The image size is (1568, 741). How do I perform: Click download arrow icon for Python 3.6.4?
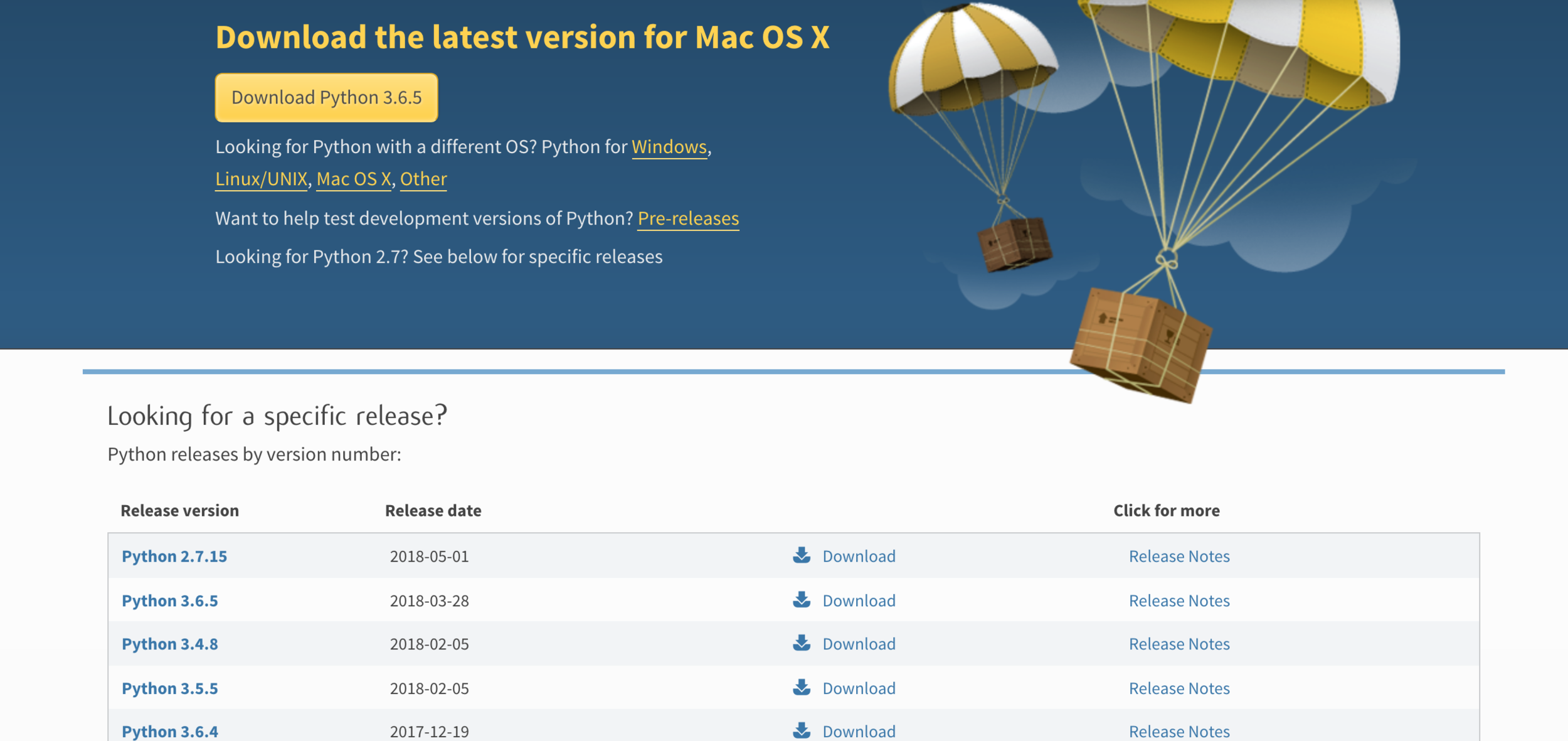point(801,730)
